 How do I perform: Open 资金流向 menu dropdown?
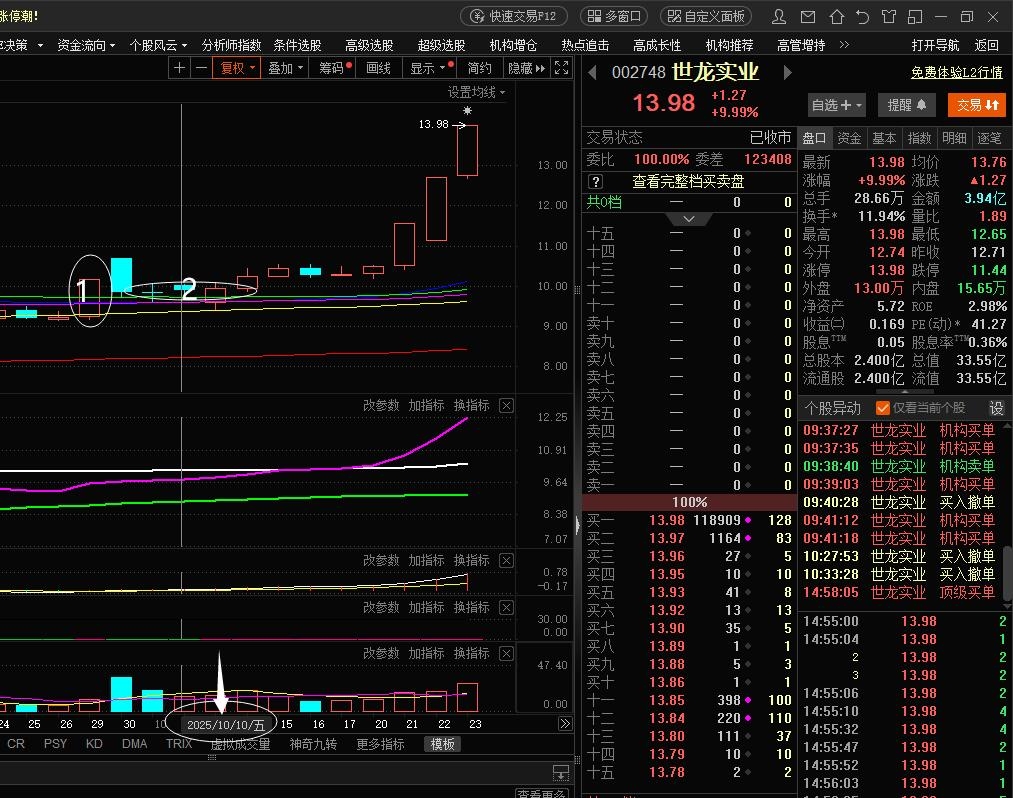(x=86, y=45)
